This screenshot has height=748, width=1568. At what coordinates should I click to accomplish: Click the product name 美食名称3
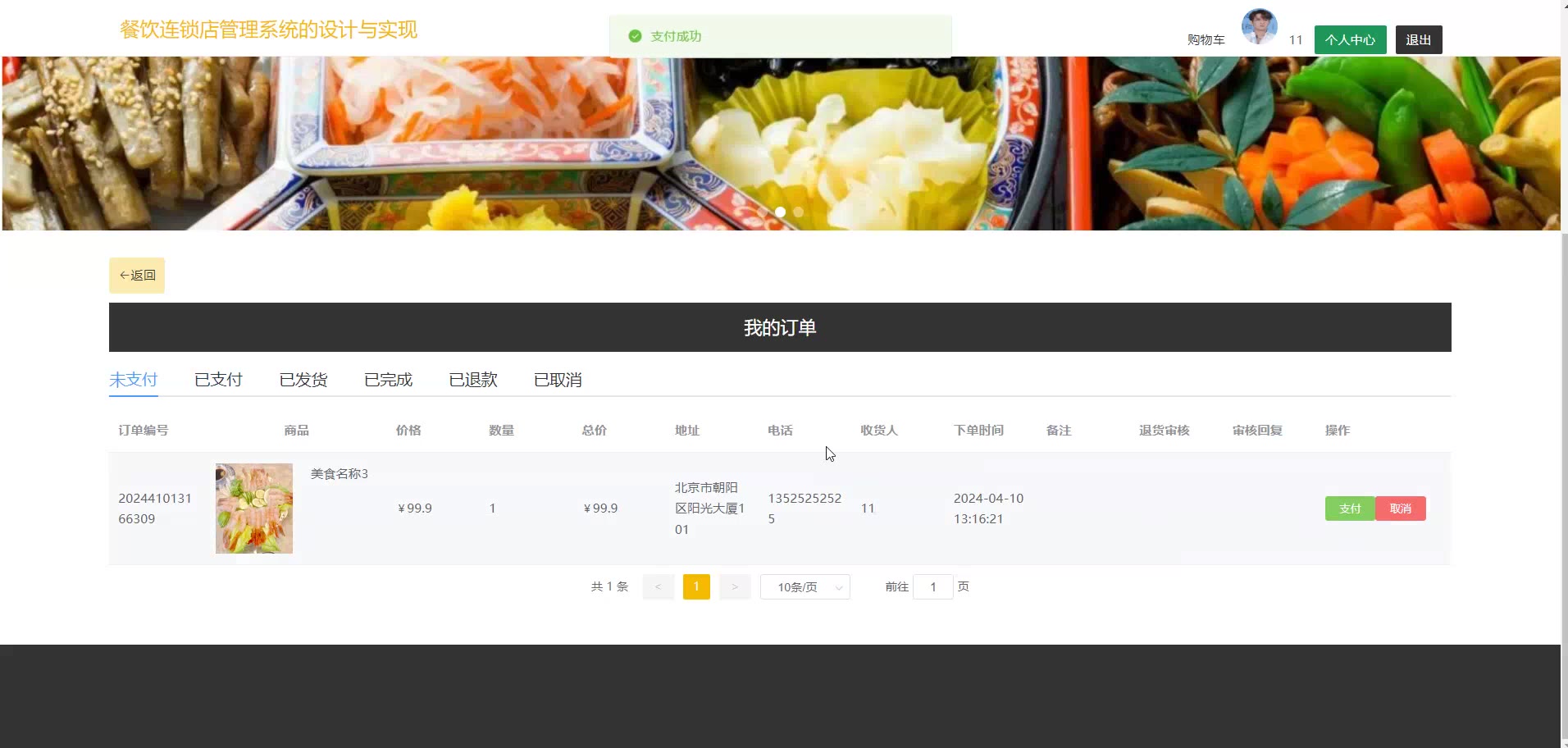(340, 474)
